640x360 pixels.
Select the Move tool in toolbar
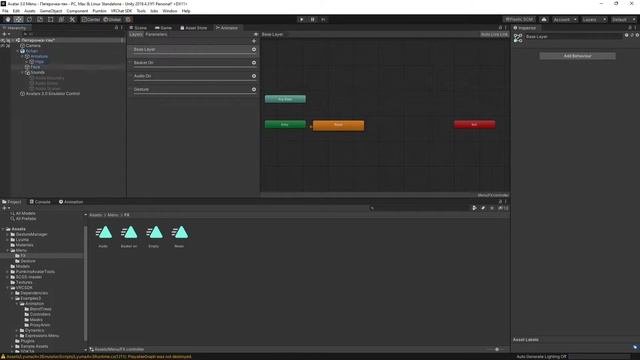[x=18, y=19]
